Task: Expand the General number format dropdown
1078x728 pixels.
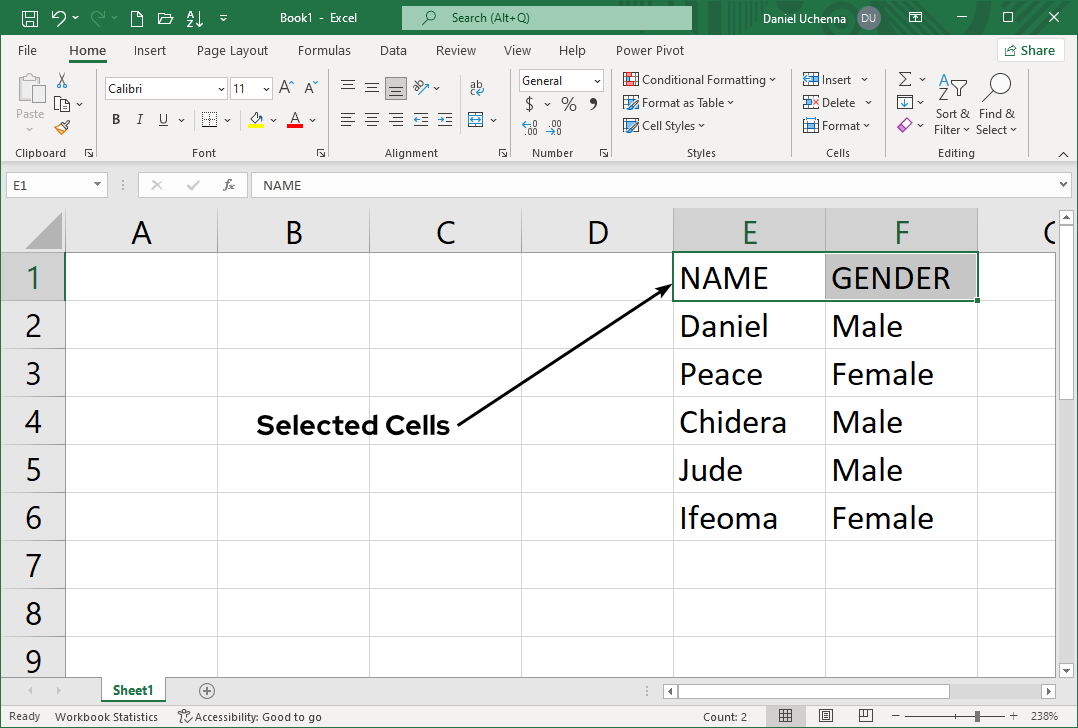Action: (597, 81)
